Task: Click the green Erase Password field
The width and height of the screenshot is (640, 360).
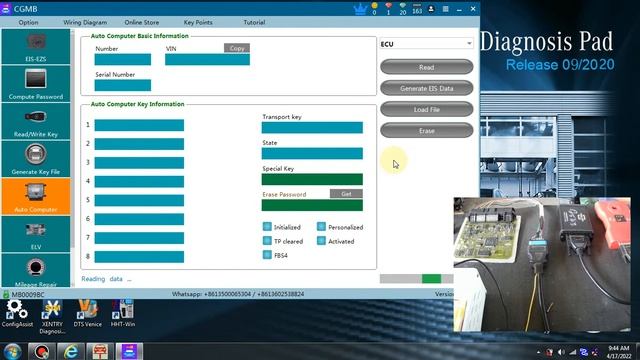Action: click(x=312, y=205)
